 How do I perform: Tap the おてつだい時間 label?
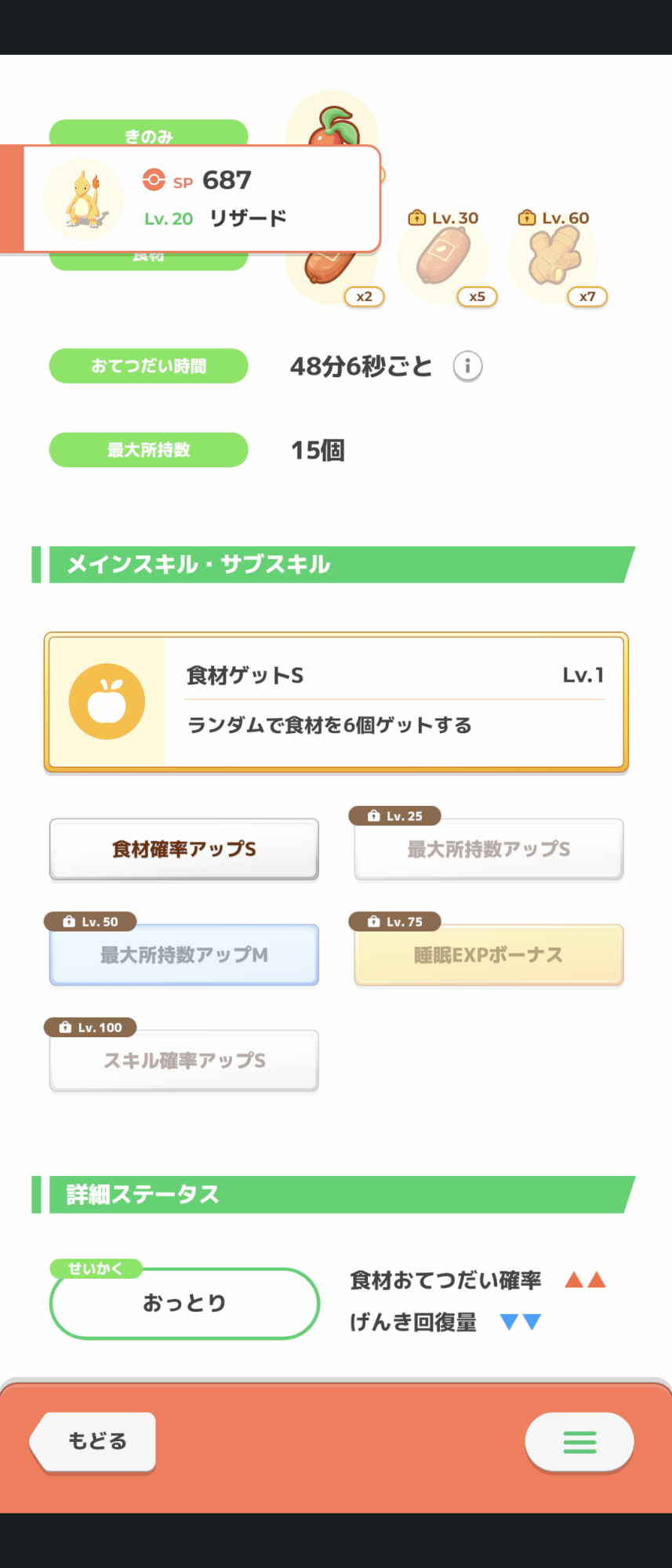point(149,366)
